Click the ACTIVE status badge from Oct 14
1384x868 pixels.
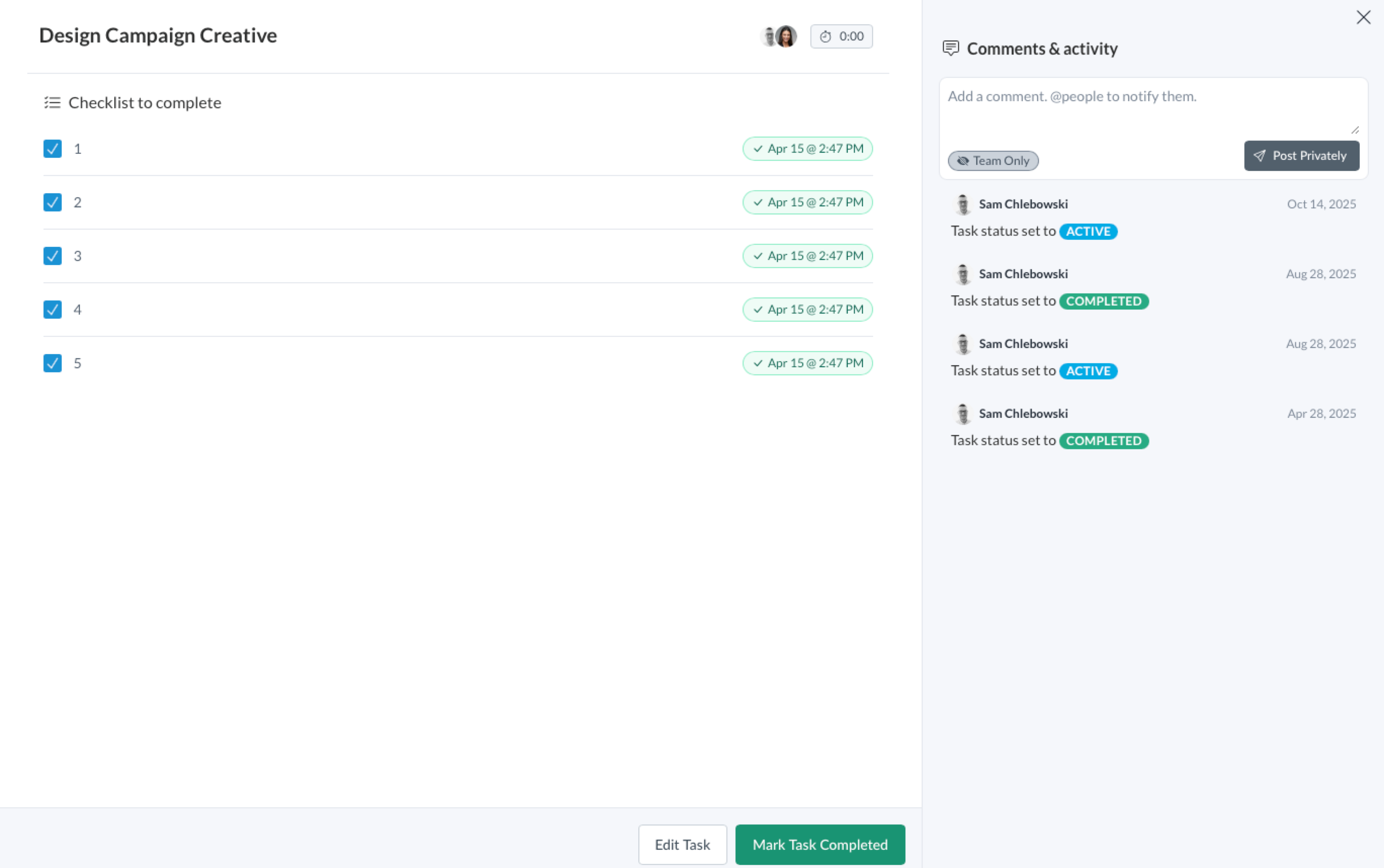pyautogui.click(x=1088, y=231)
